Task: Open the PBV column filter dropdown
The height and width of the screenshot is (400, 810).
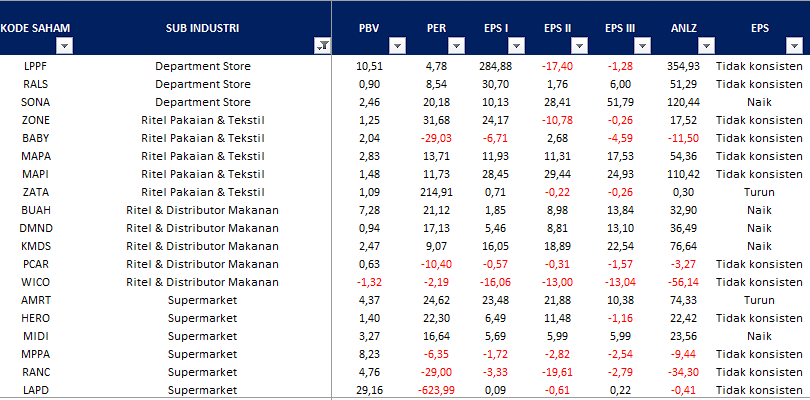Action: (395, 46)
